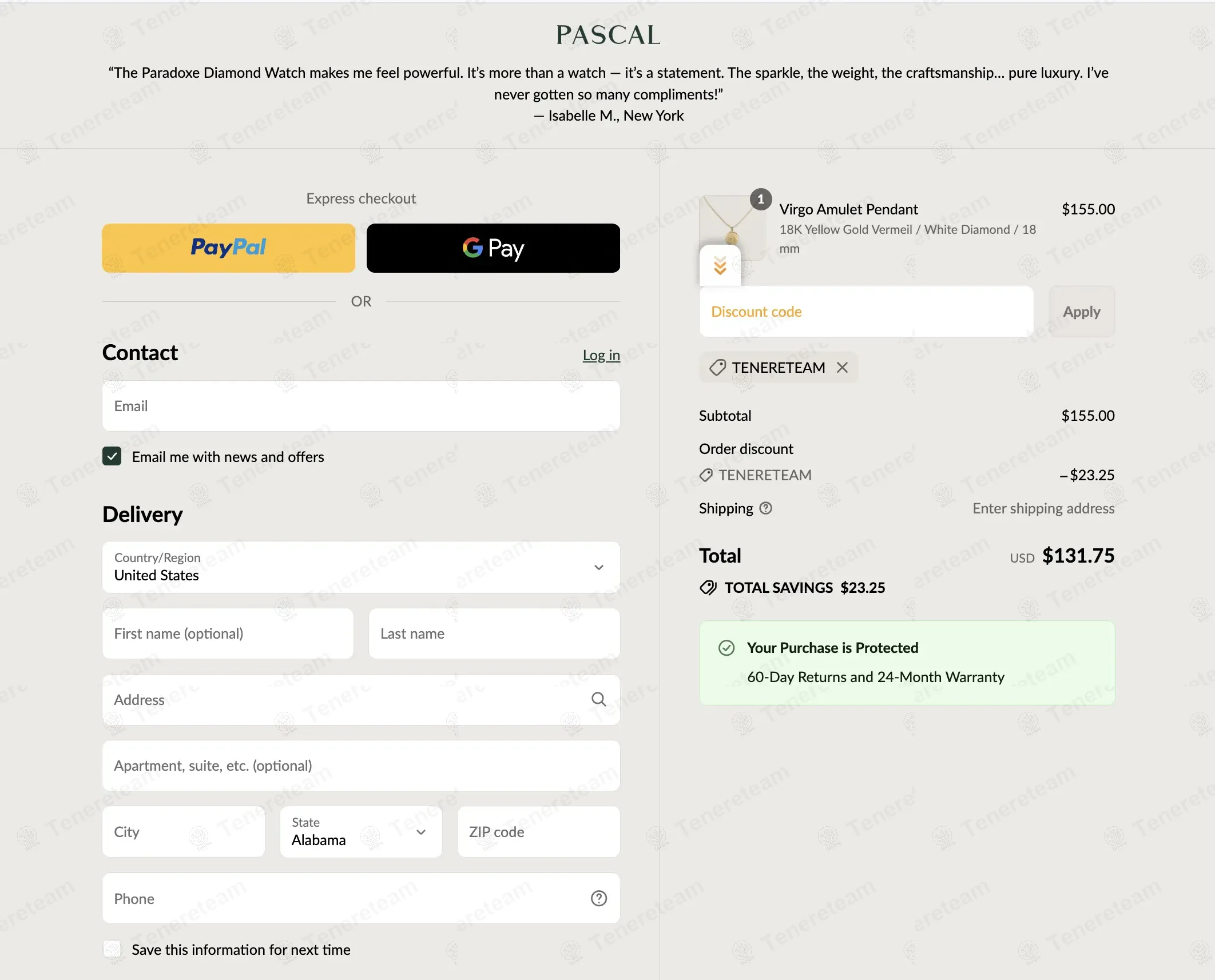Uncheck Email me with news and offers
This screenshot has height=980, width=1215.
click(x=112, y=456)
